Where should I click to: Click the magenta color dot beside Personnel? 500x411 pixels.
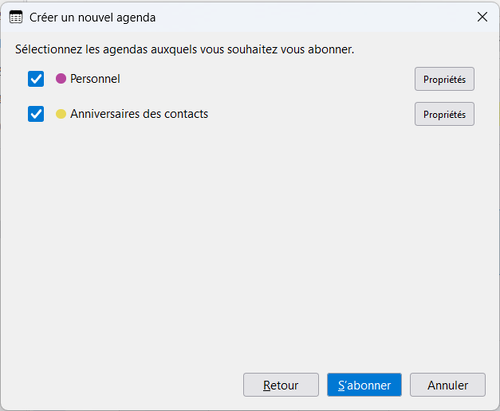(61, 79)
